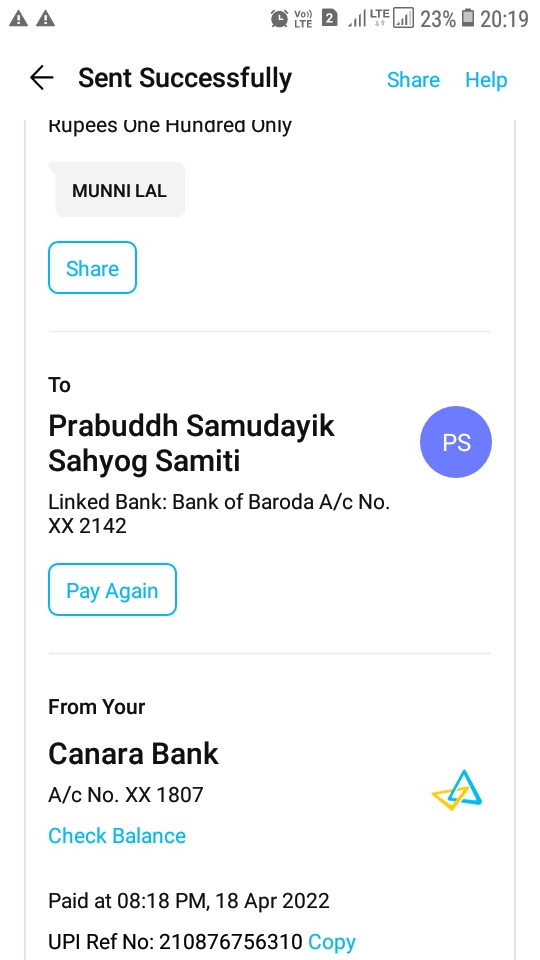The width and height of the screenshot is (540, 960).
Task: Tap the outlined Share button
Action: tap(92, 268)
